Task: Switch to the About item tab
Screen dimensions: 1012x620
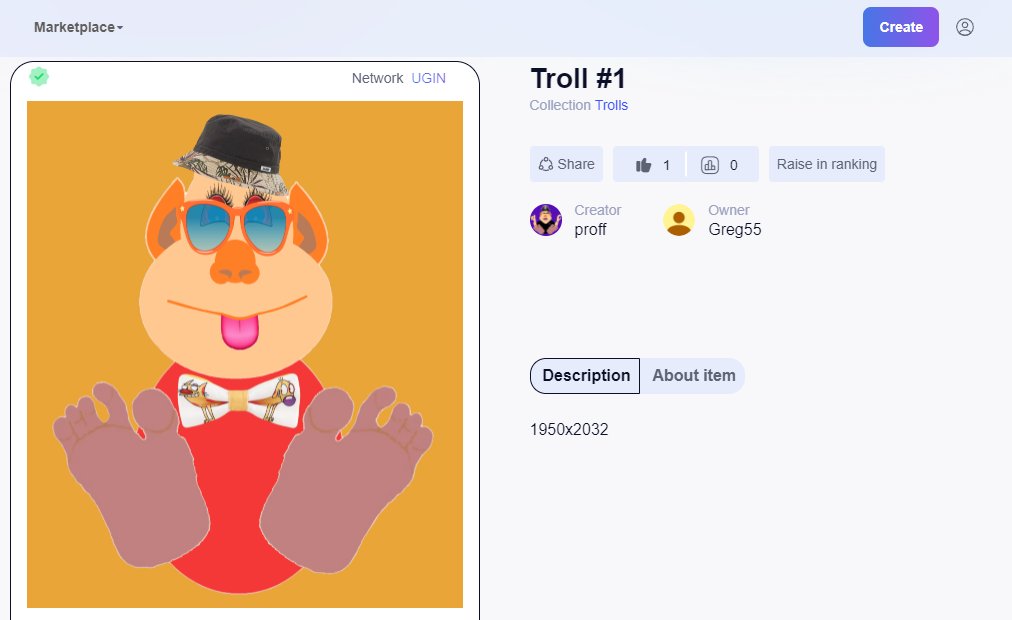Action: (693, 375)
